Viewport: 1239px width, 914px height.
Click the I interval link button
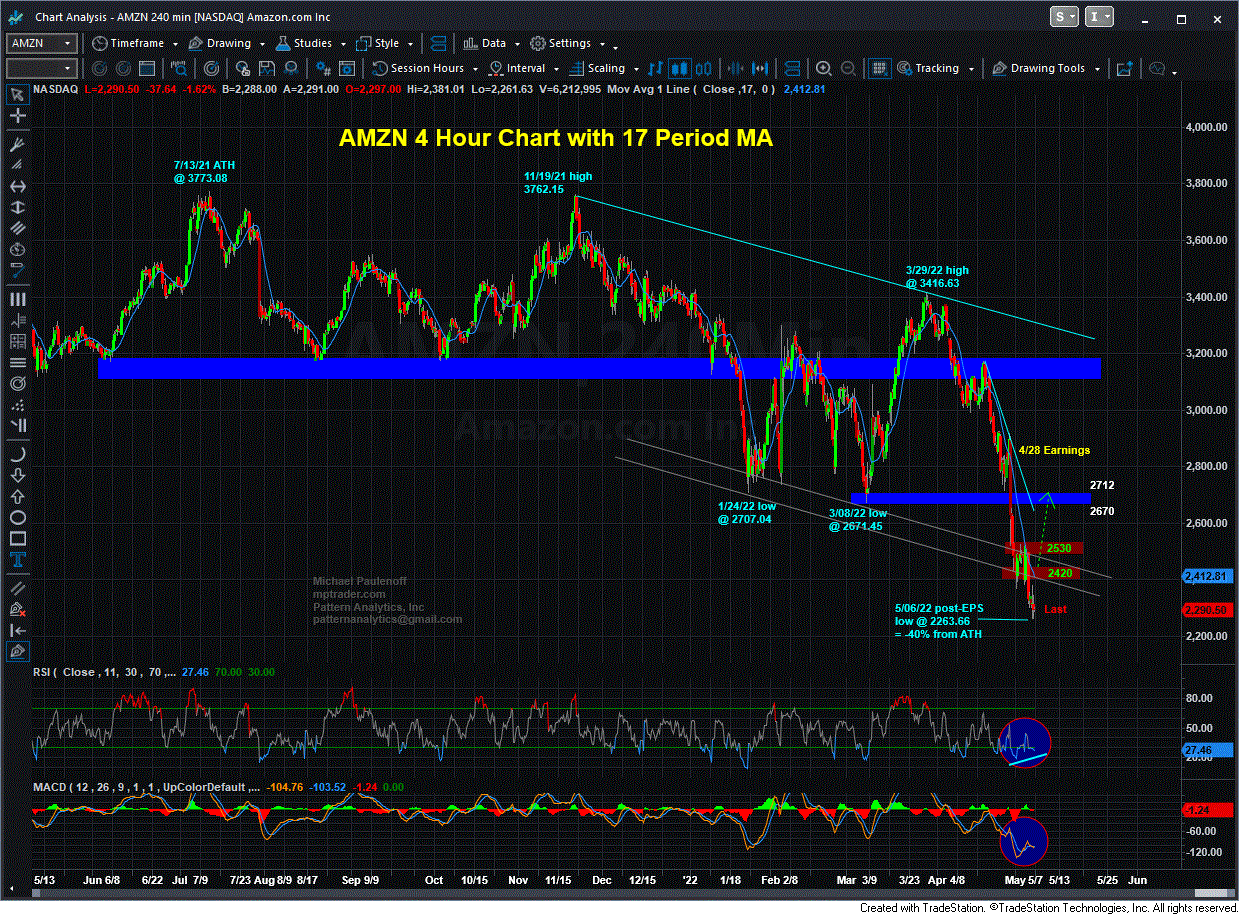pos(1099,16)
